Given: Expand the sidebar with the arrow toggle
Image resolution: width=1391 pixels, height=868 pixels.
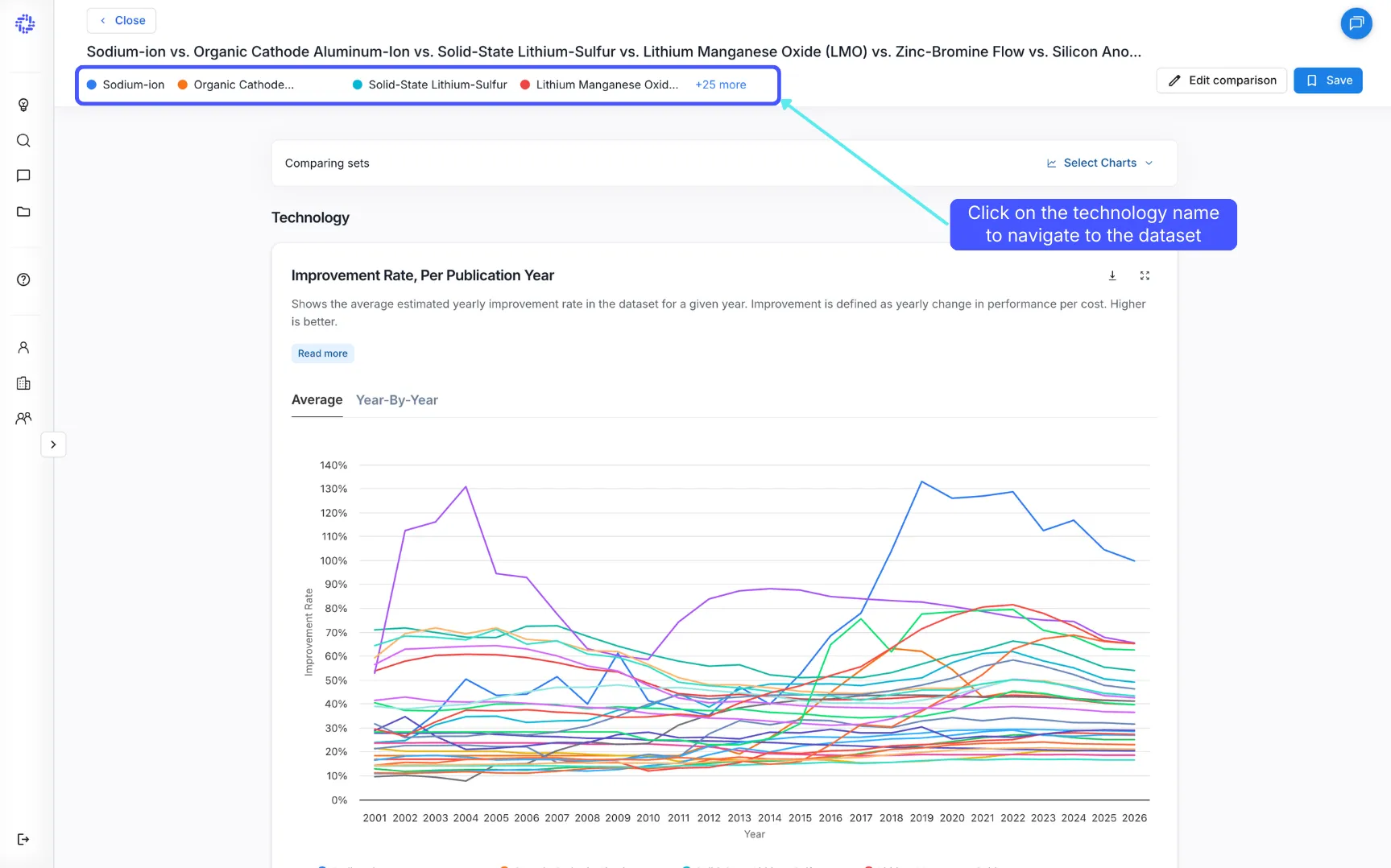Looking at the screenshot, I should coord(53,444).
